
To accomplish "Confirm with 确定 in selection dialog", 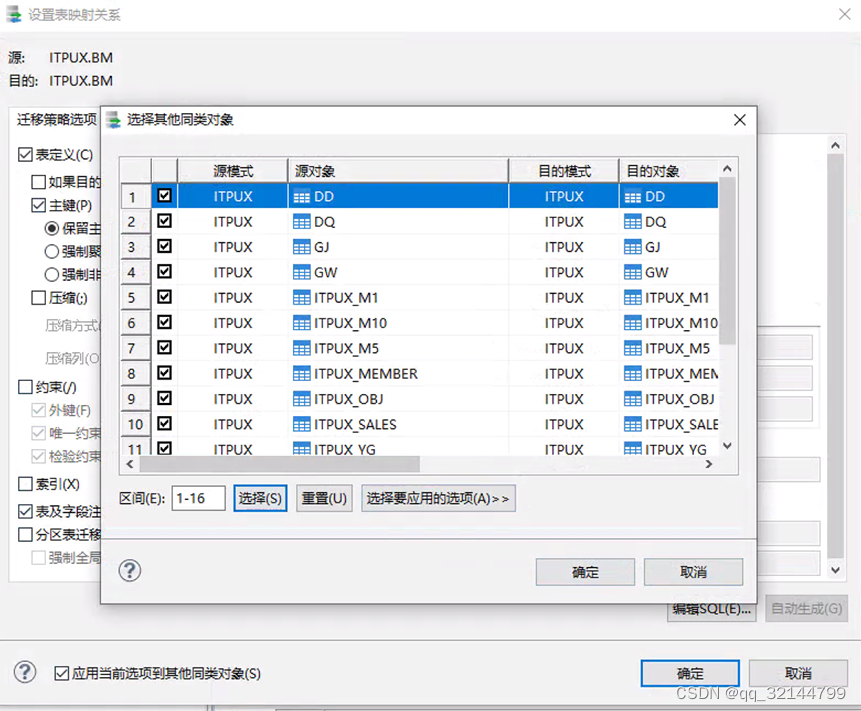I will [585, 572].
